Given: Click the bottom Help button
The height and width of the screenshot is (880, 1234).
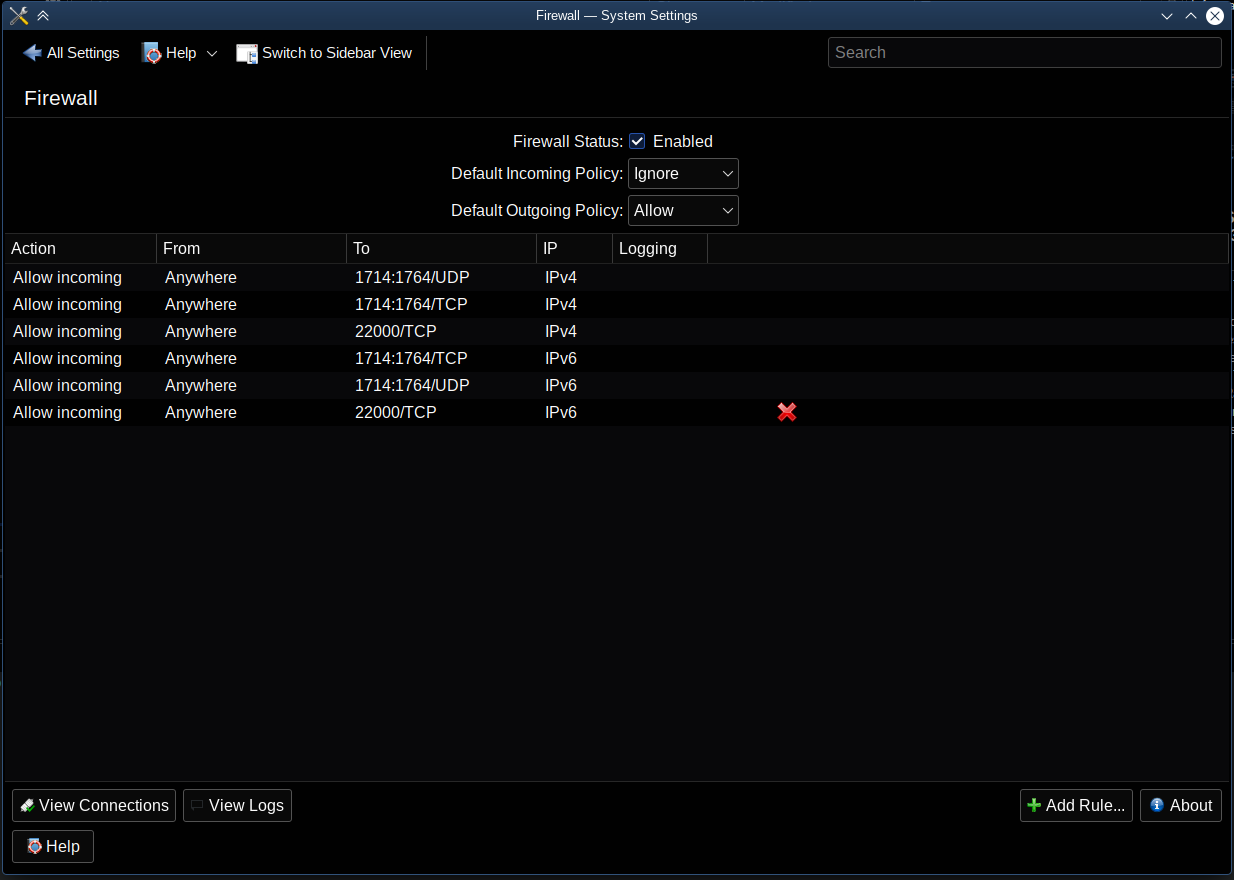Looking at the screenshot, I should 53,846.
